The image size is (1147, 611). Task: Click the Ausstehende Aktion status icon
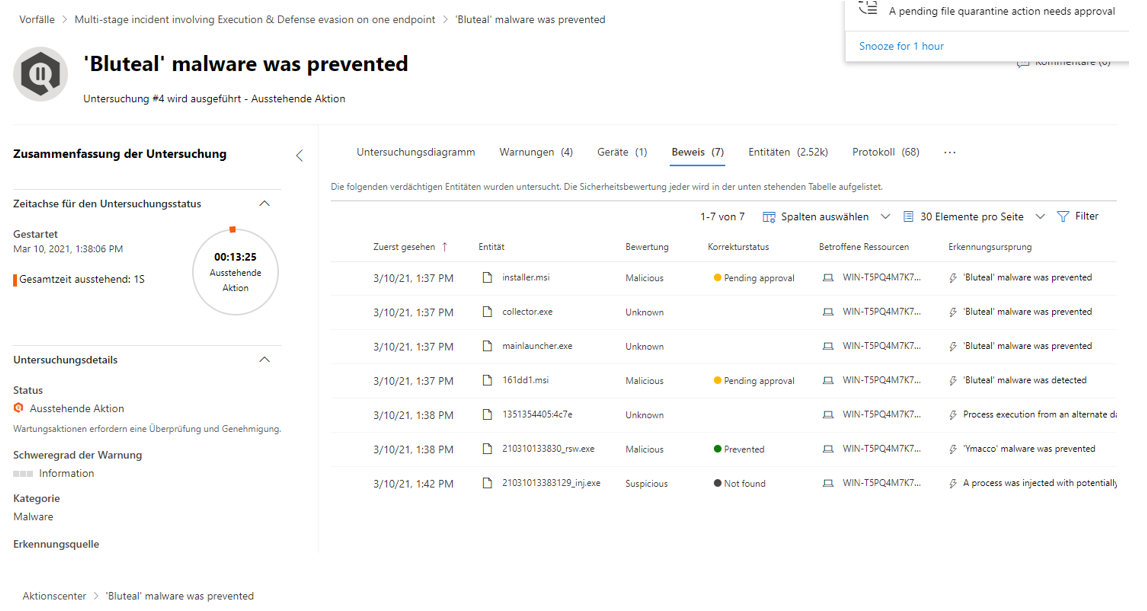click(19, 408)
